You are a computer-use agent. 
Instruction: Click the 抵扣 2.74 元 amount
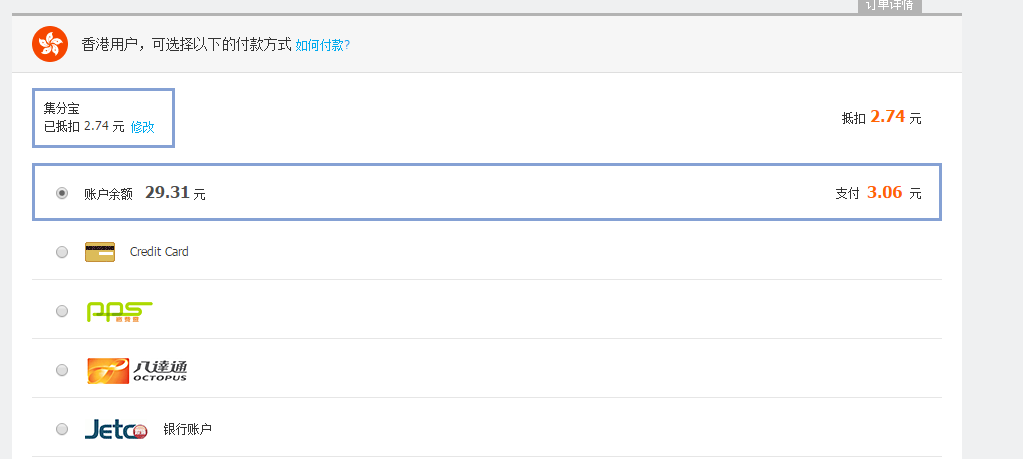coord(881,117)
